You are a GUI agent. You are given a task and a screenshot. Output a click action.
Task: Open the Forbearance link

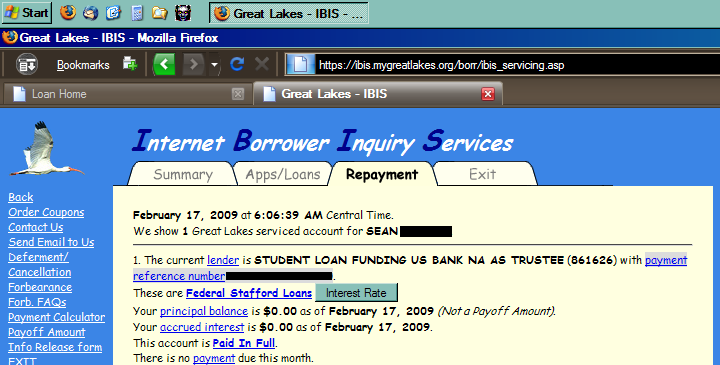point(40,287)
